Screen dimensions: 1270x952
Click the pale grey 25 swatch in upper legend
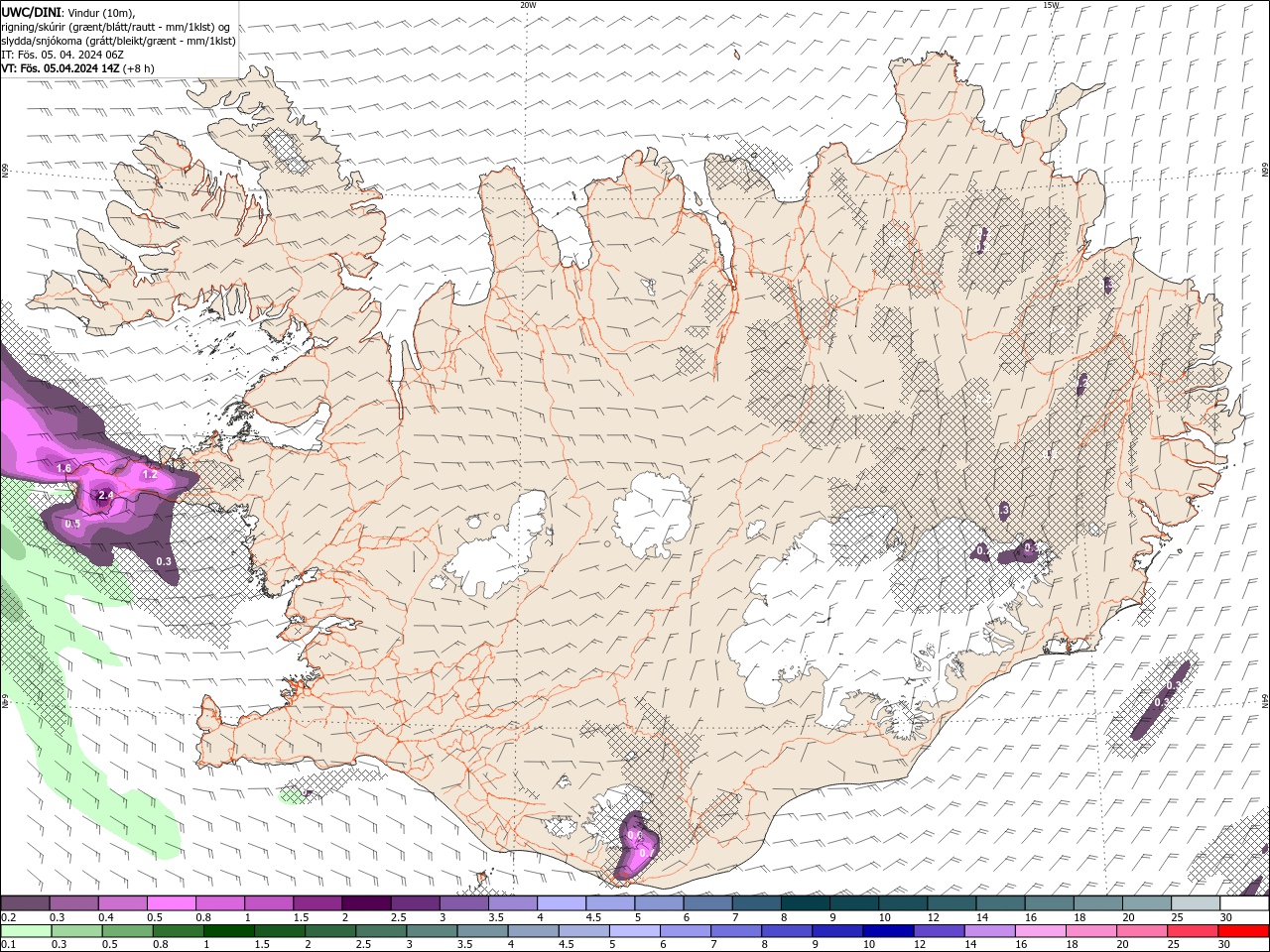1195,903
